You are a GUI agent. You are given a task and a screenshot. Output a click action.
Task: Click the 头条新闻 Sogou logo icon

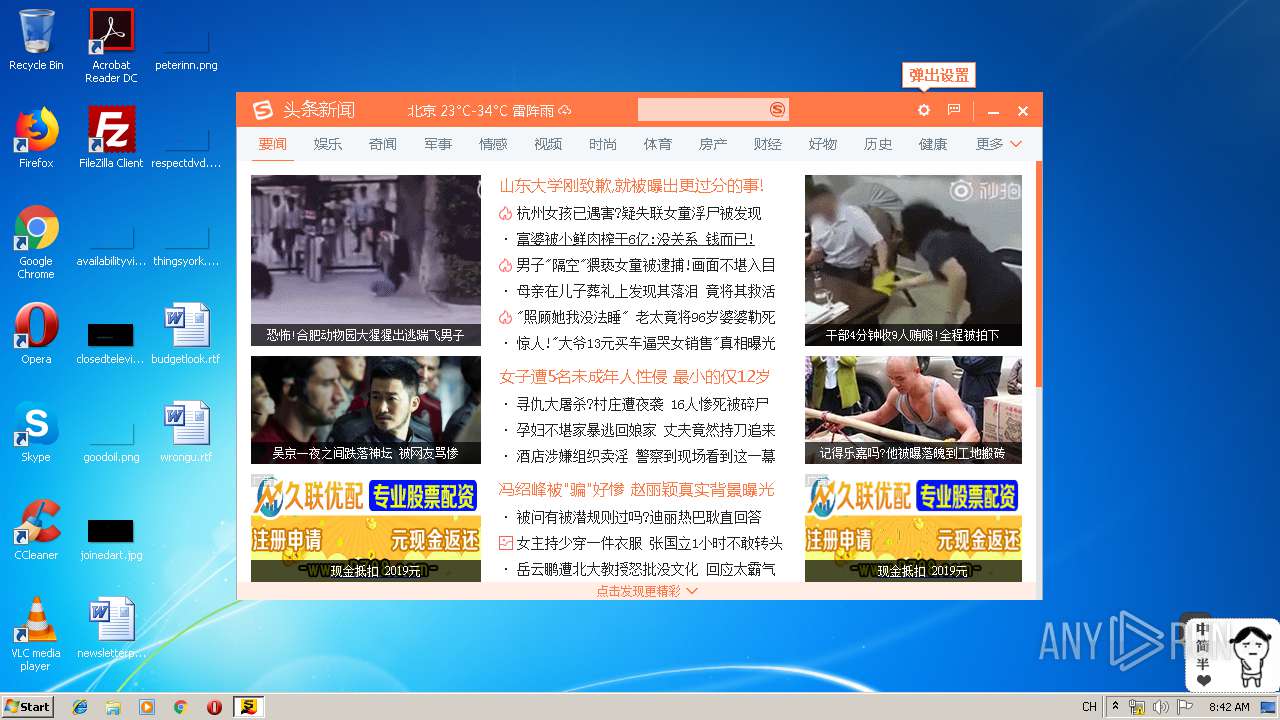pyautogui.click(x=262, y=110)
